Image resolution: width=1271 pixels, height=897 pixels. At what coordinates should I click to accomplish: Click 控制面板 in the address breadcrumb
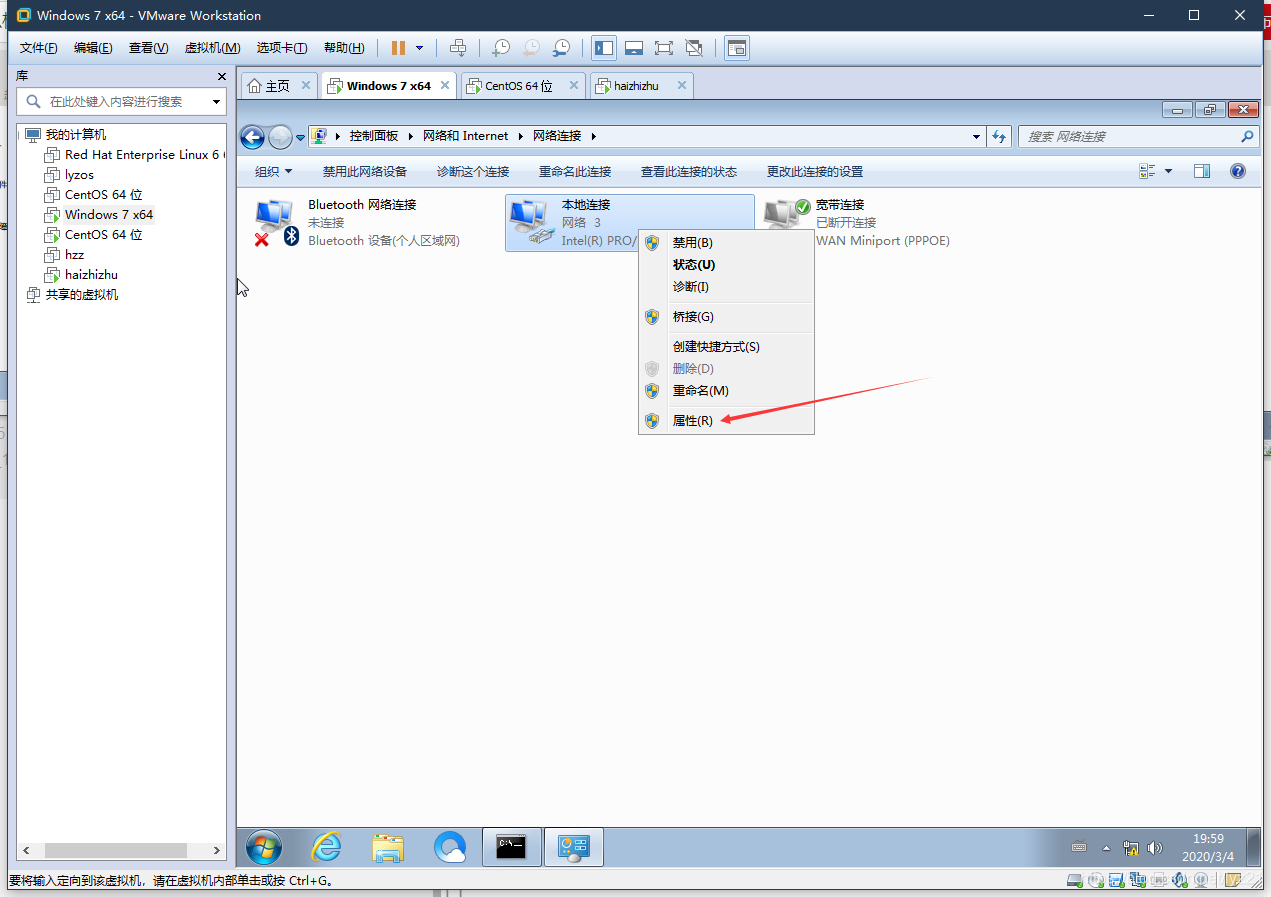tap(374, 136)
